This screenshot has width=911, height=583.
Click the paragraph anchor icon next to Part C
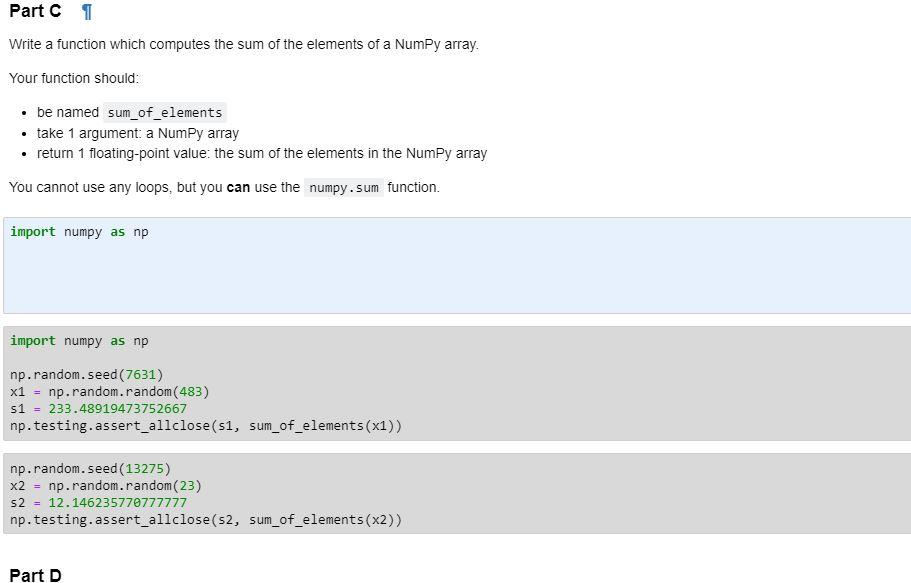pyautogui.click(x=86, y=11)
